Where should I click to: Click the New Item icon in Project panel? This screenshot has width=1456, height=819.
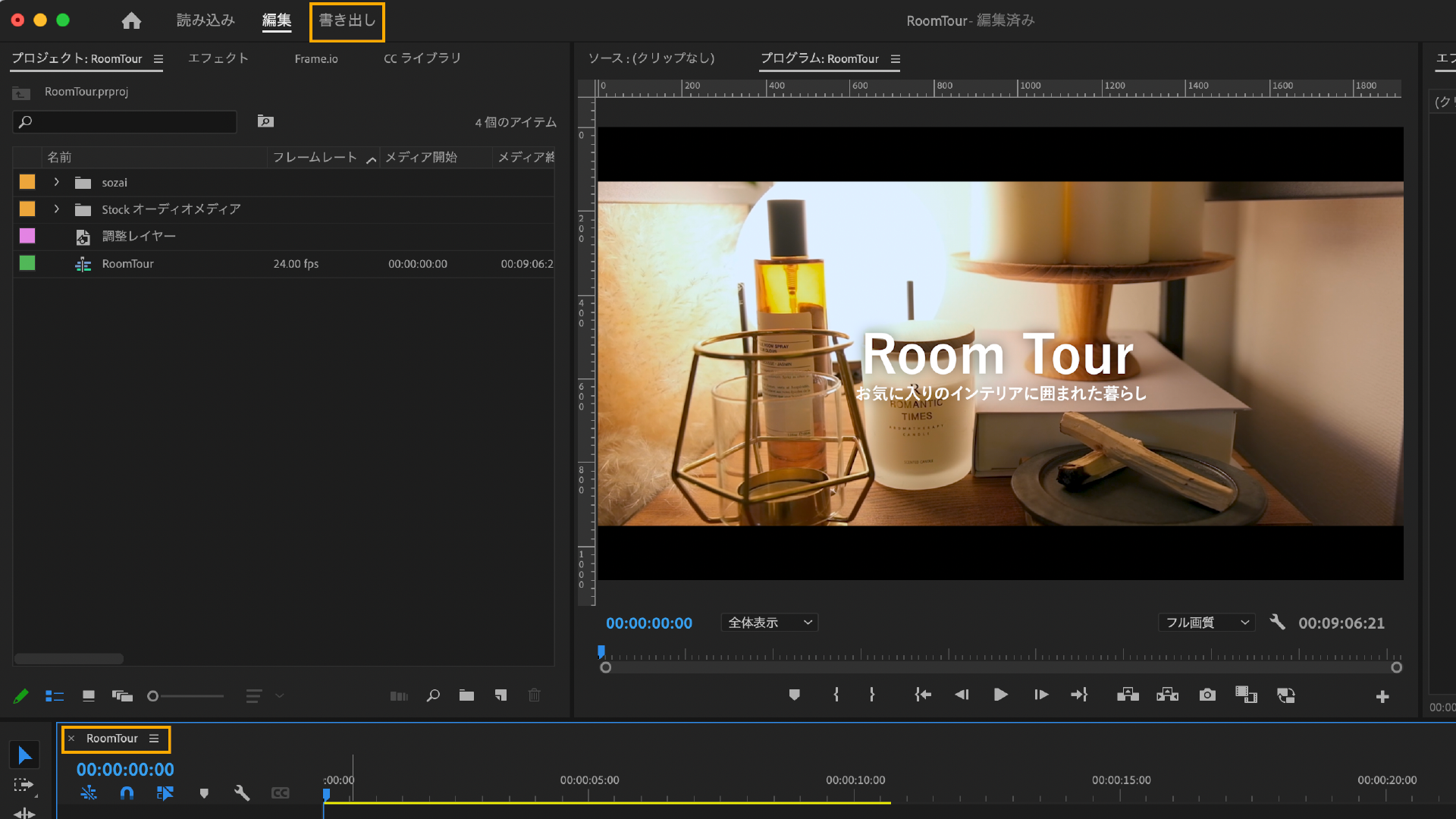click(500, 695)
